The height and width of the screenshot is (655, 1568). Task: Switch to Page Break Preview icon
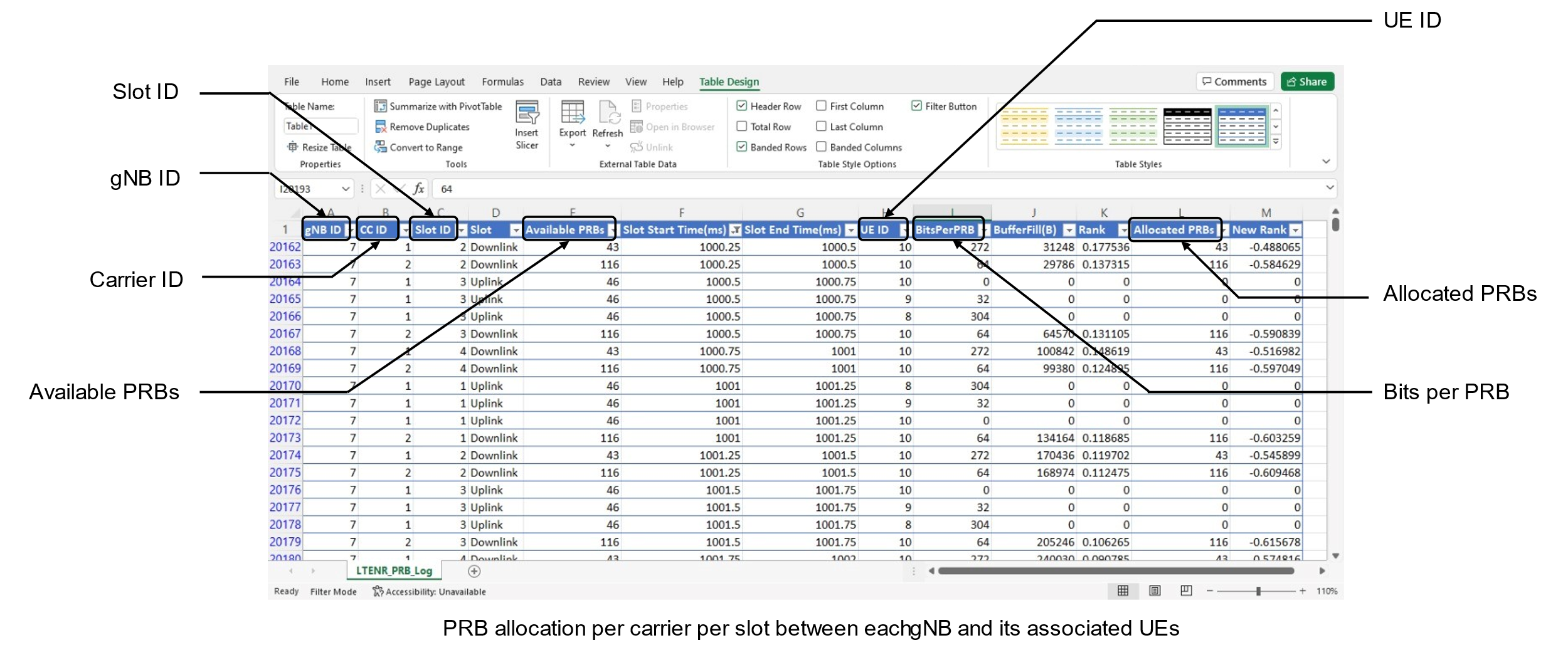pyautogui.click(x=1186, y=590)
